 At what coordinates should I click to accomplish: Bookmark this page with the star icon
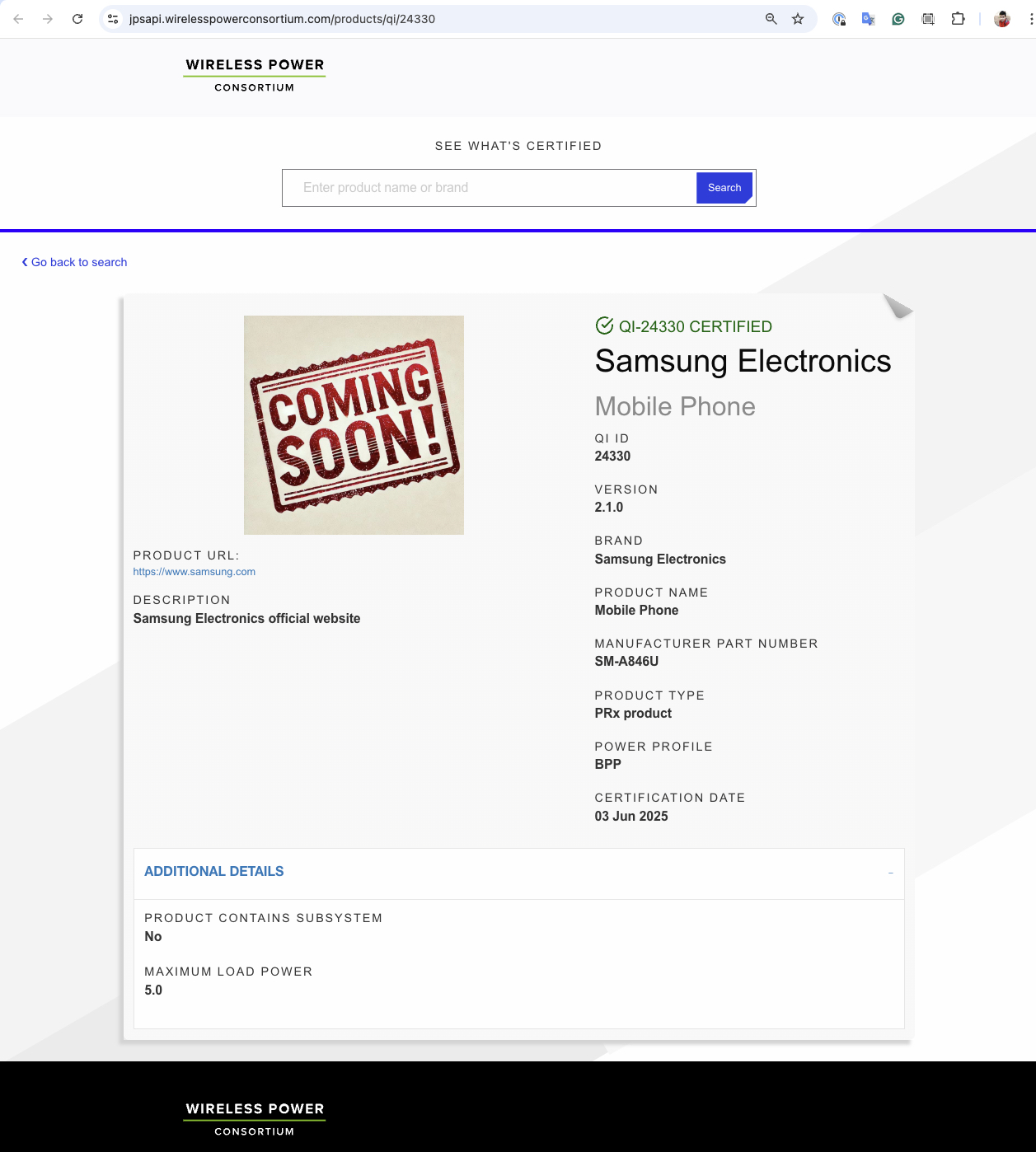(798, 19)
